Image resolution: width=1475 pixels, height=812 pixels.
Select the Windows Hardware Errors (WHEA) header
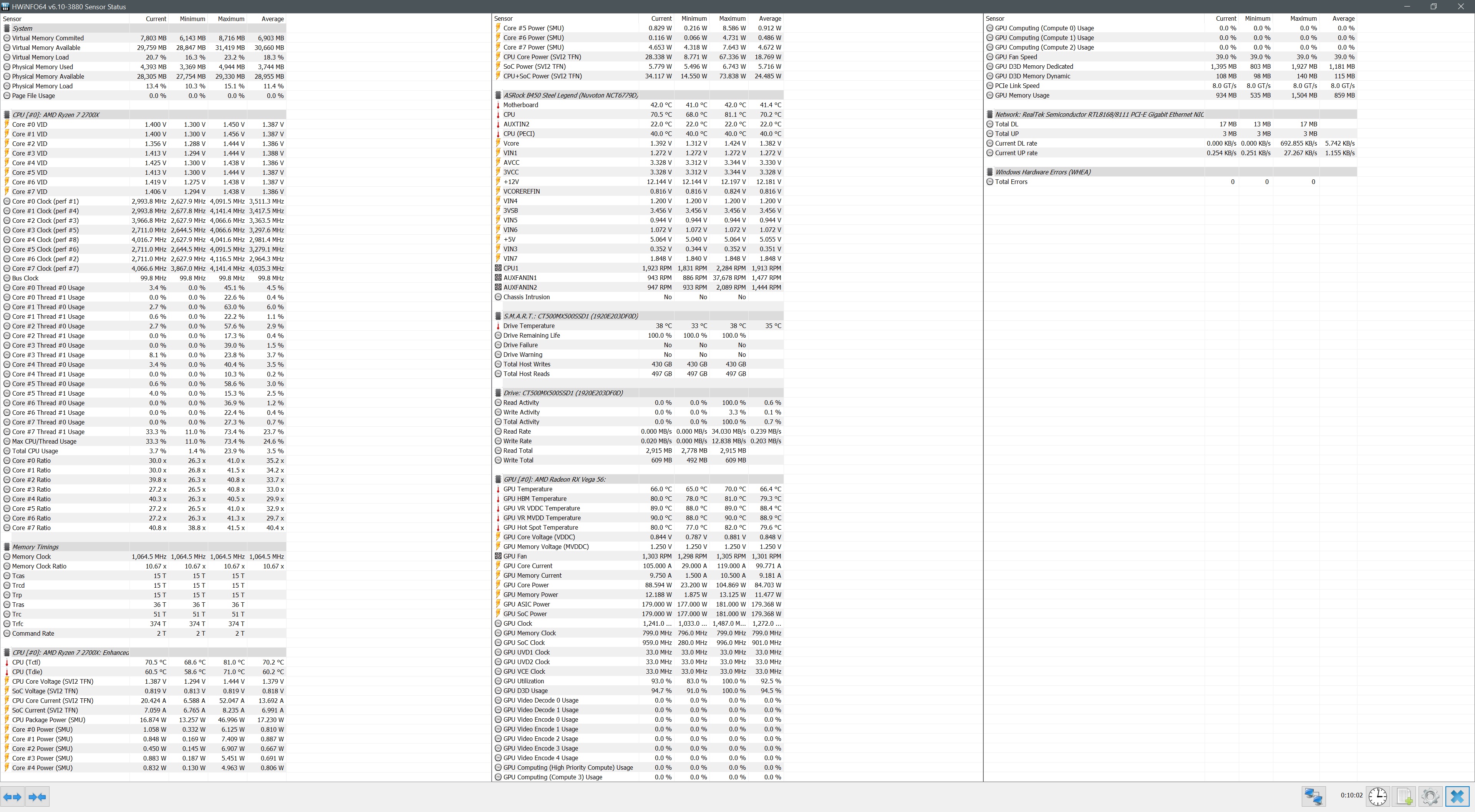[x=1042, y=172]
